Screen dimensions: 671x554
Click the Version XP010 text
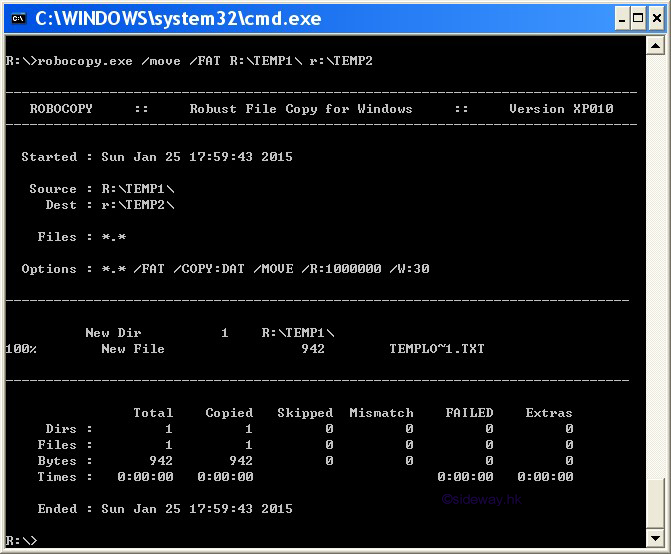pos(560,109)
